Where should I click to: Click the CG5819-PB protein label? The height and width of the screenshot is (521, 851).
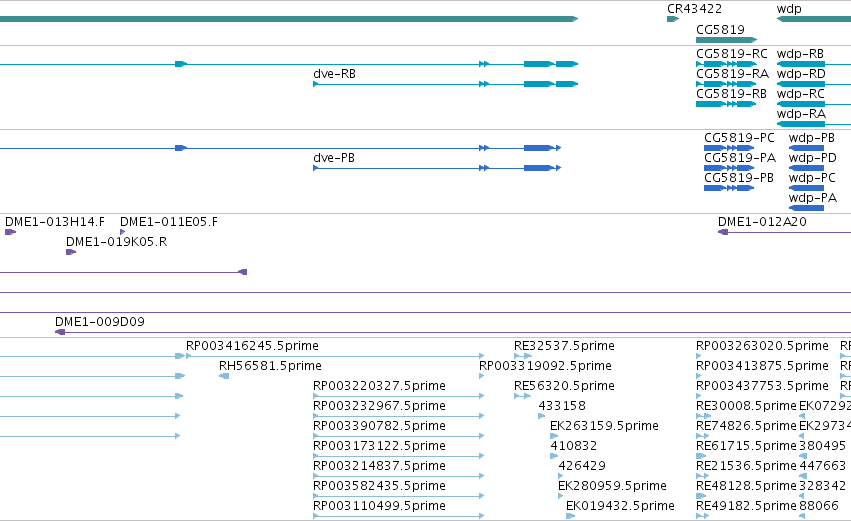(x=739, y=178)
